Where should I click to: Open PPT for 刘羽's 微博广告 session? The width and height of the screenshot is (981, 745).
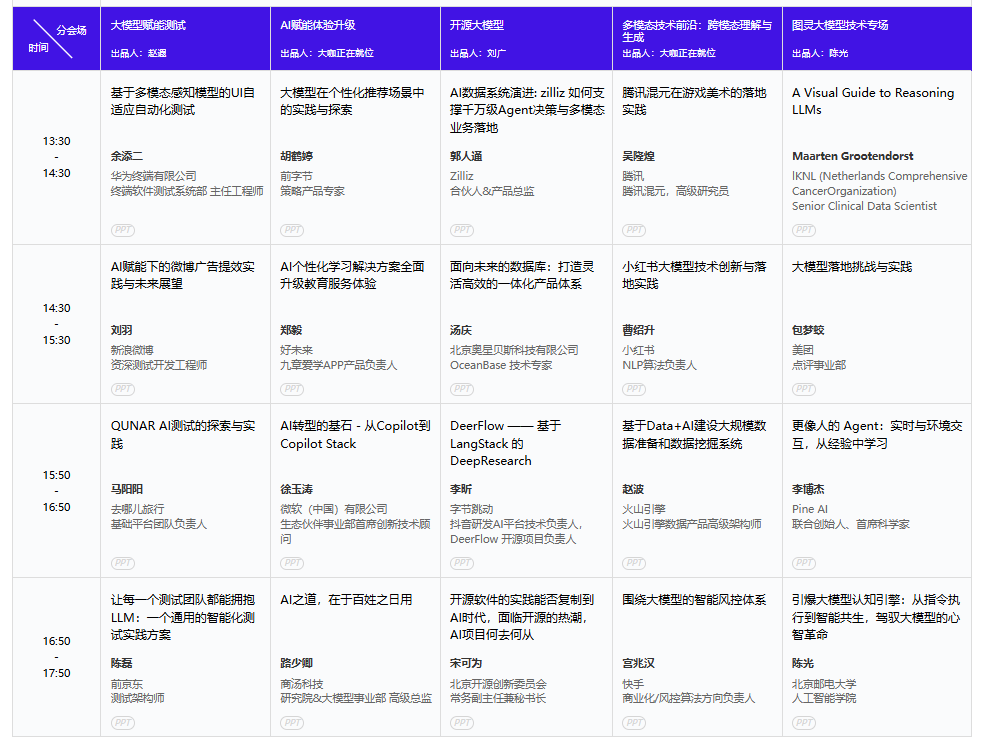(123, 389)
